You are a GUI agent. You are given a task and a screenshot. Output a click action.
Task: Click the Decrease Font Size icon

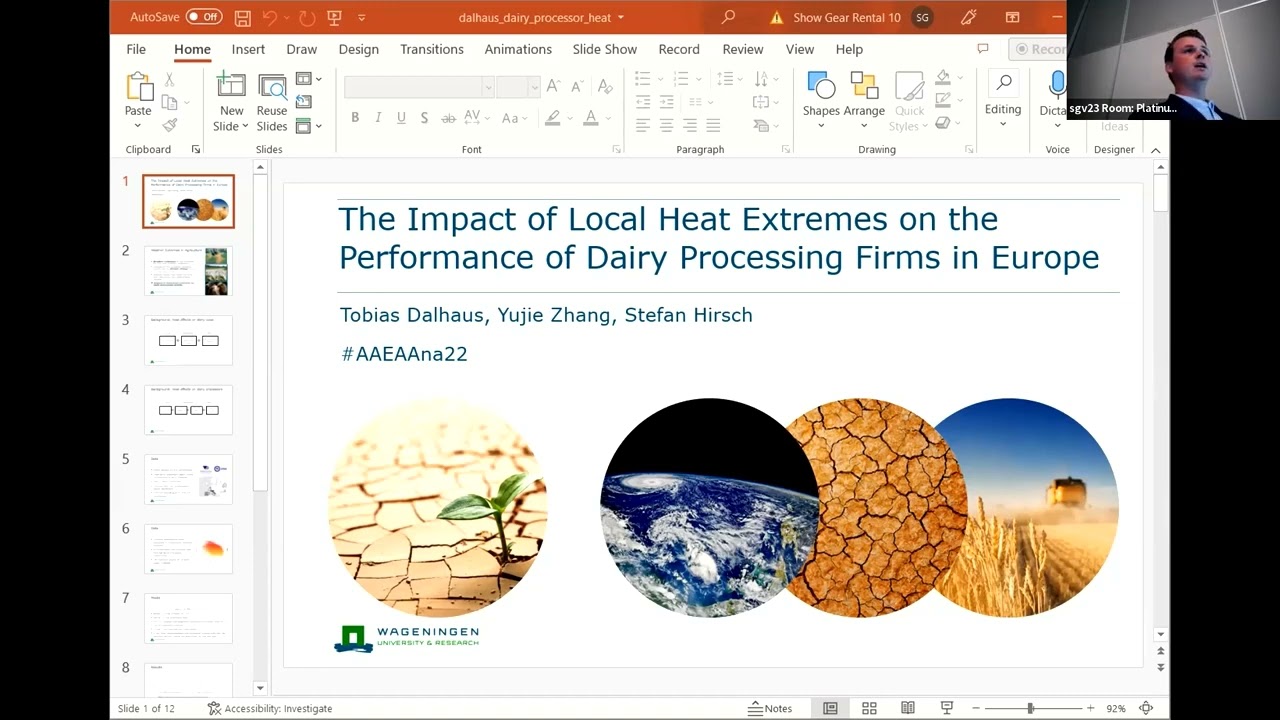pyautogui.click(x=576, y=87)
